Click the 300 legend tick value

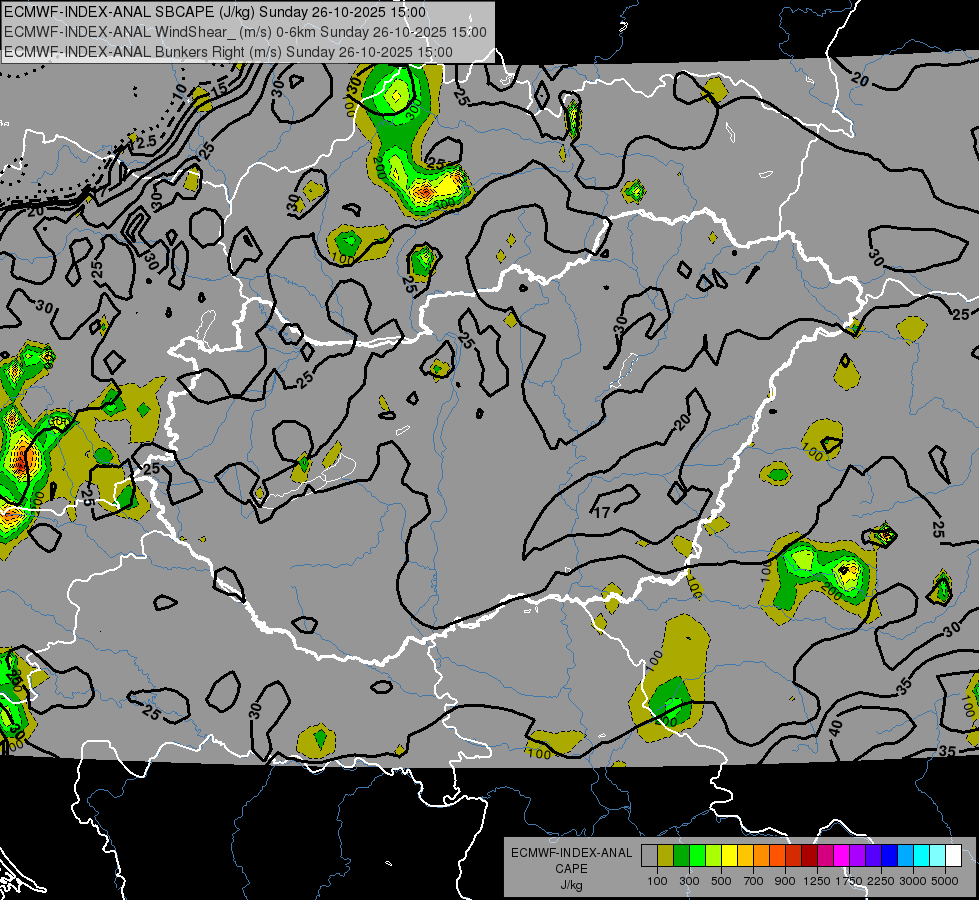pos(689,881)
